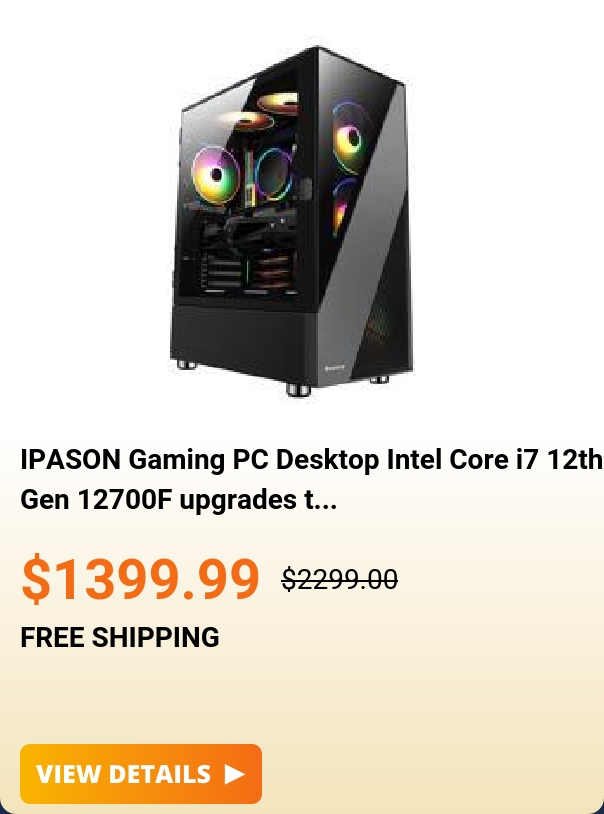
Task: Click the "Gen 12700F upgrades t..." title line
Action: click(x=179, y=499)
